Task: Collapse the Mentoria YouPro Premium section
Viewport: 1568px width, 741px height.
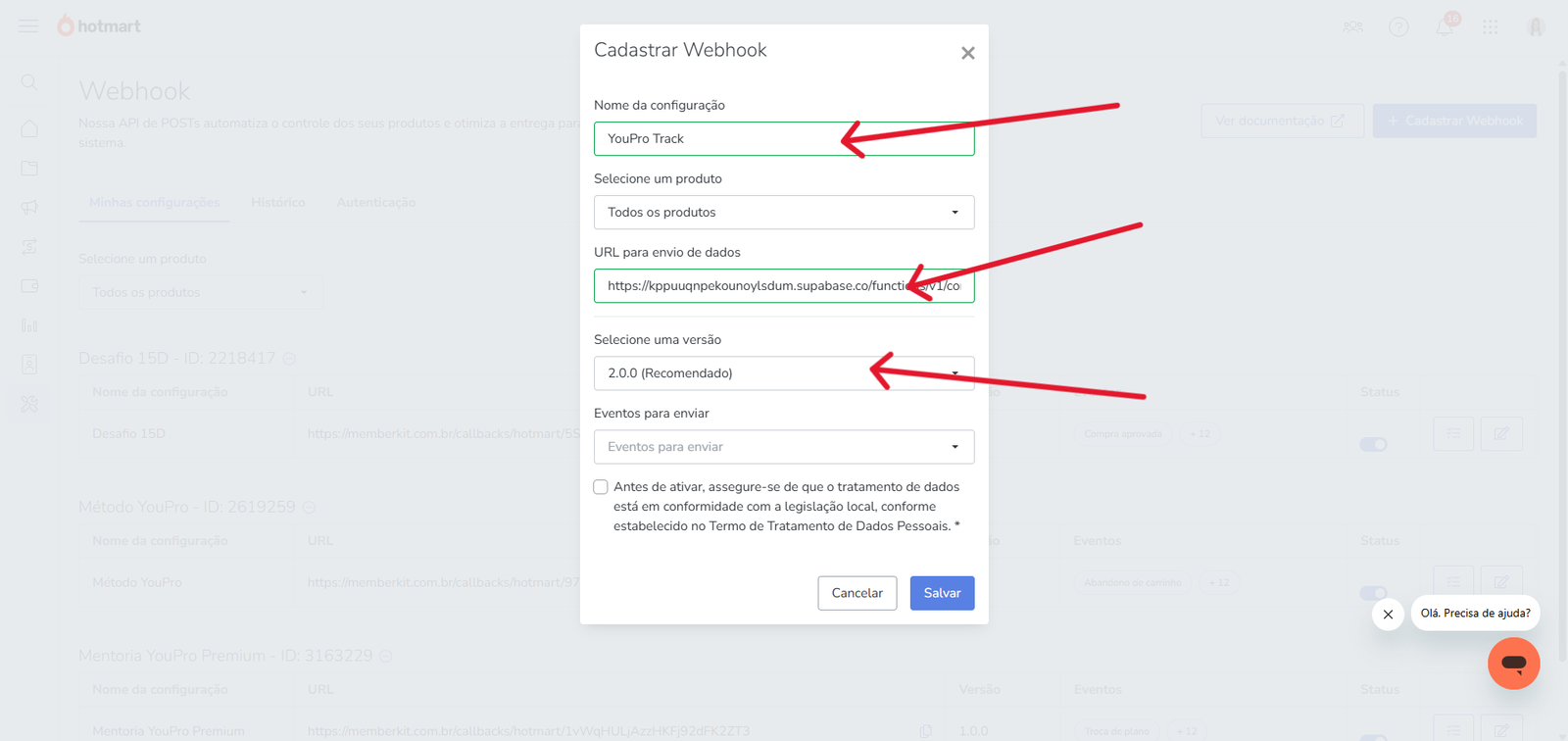Action: click(386, 656)
